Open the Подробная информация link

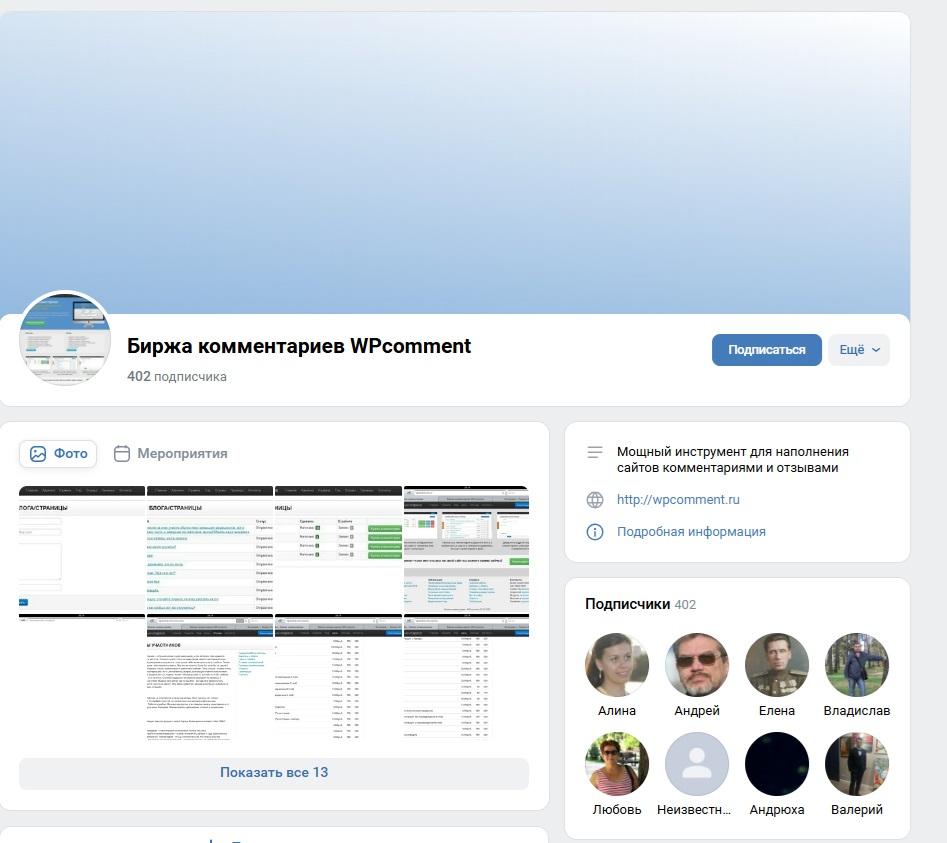pos(691,532)
